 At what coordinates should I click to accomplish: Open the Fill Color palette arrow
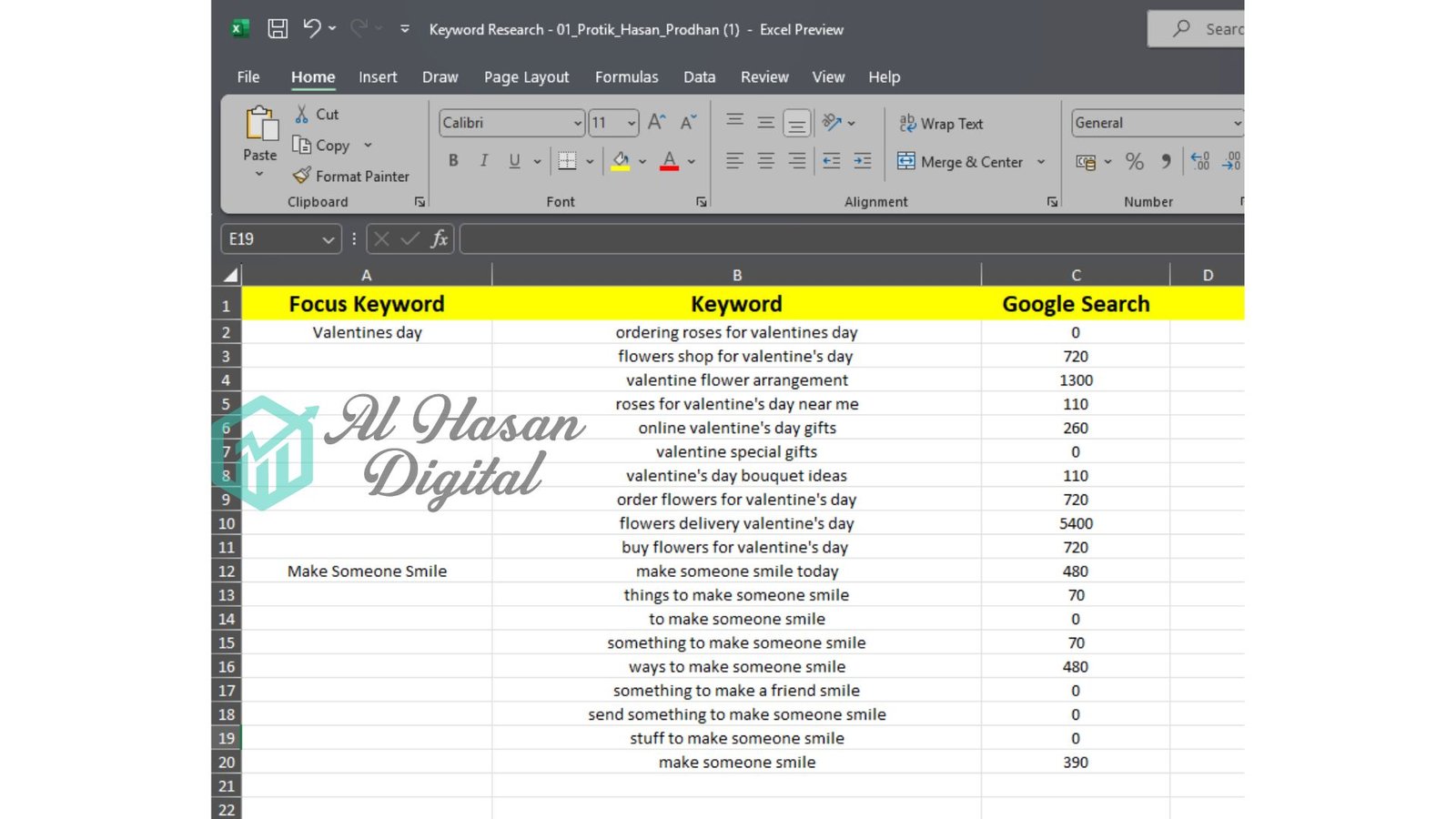[642, 162]
